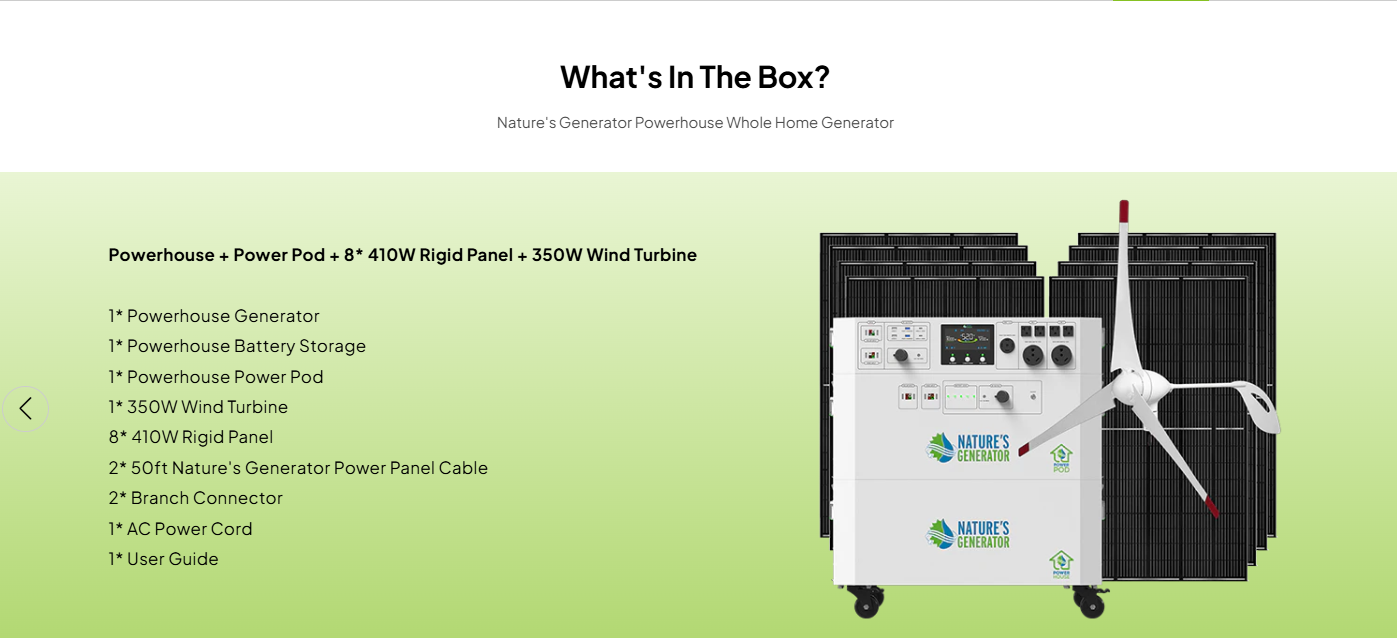
Task: Select the '8* 410W Rigid Panel' line
Action: (191, 437)
